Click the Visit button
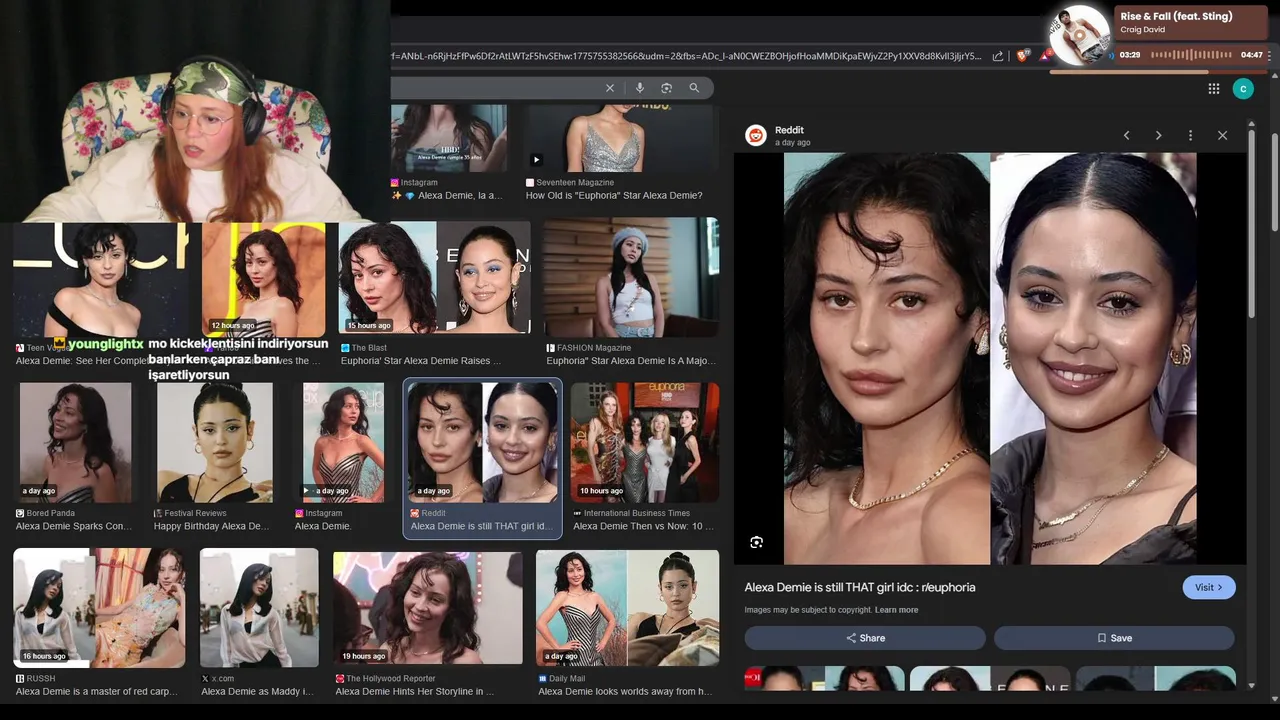 tap(1209, 587)
